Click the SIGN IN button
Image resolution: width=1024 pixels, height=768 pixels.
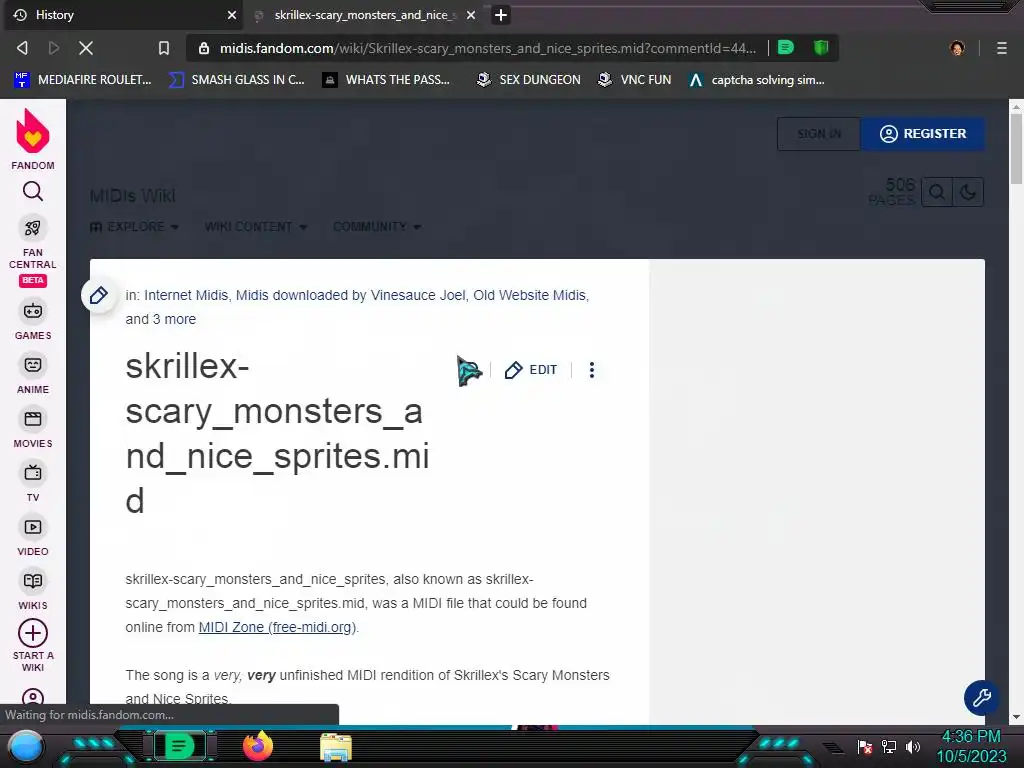[x=819, y=134]
